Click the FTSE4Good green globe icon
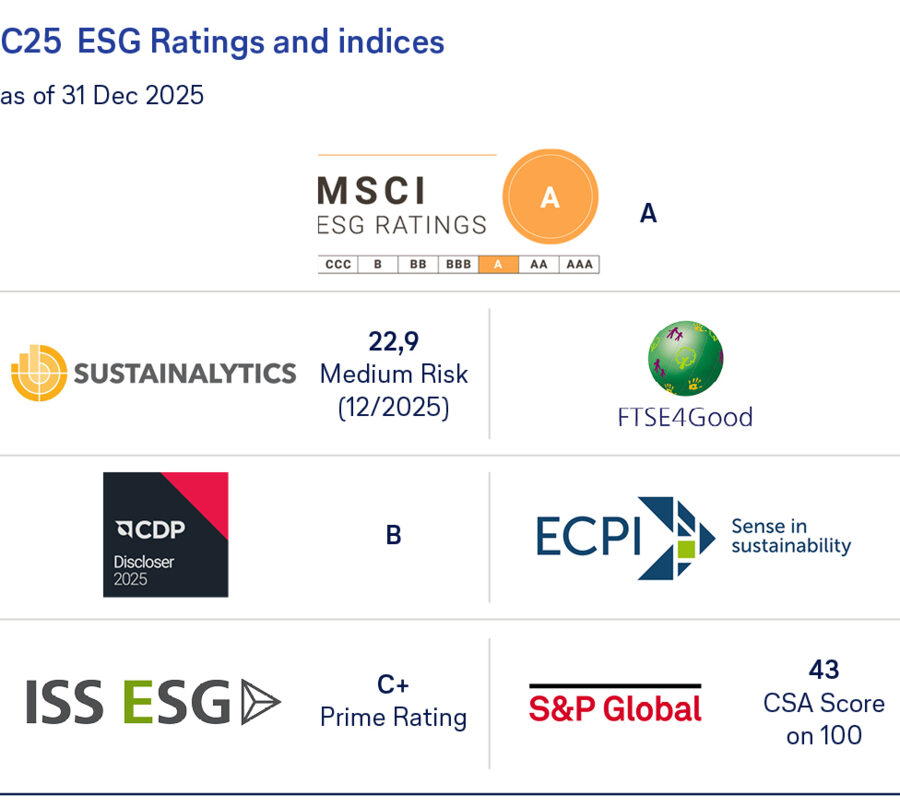Viewport: 900px width, 808px height. pos(685,359)
